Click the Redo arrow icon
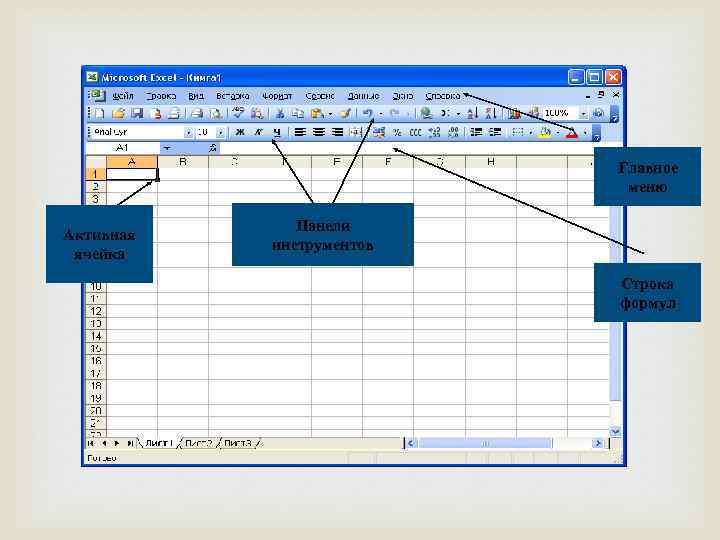This screenshot has height=540, width=720. tap(394, 113)
